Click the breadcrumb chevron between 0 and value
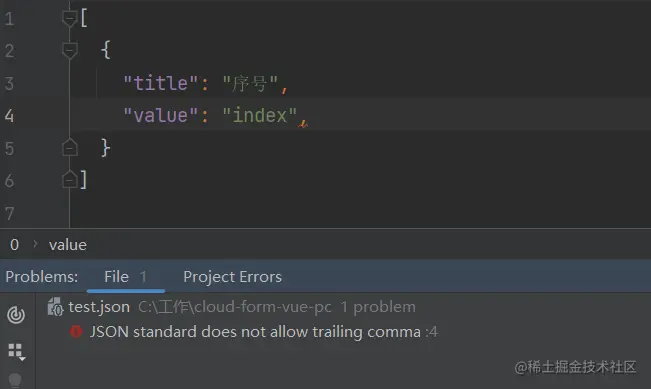Screen dimensions: 651x389 pyautogui.click(x=35, y=244)
